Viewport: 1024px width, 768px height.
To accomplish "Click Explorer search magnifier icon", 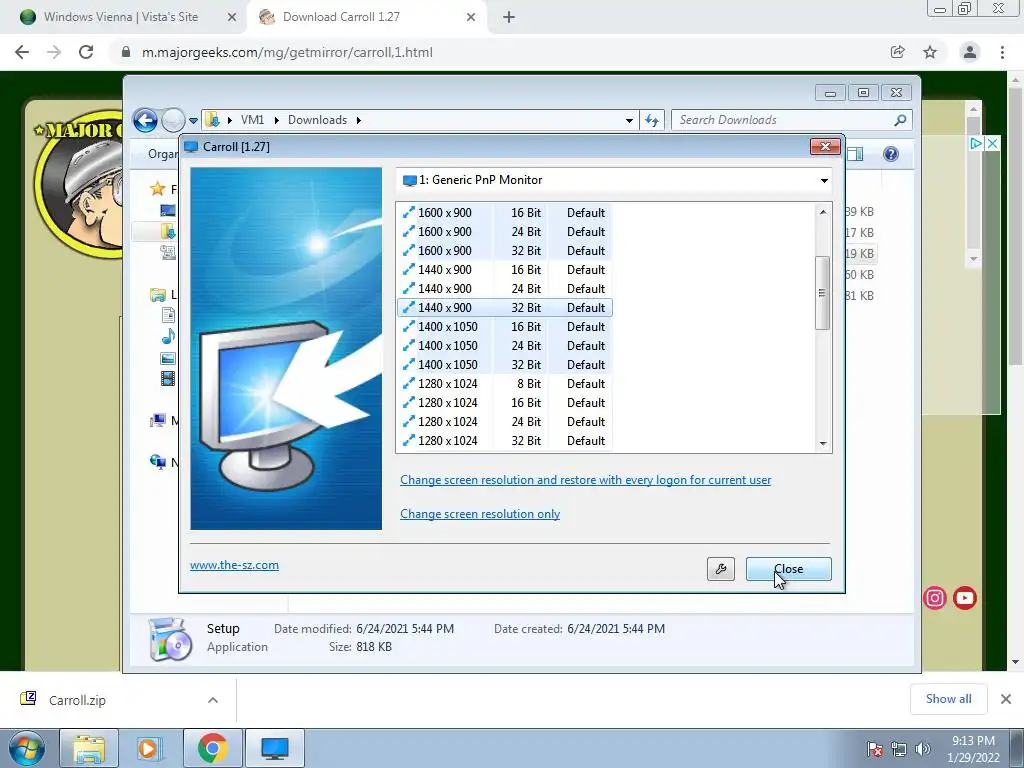I will click(901, 120).
